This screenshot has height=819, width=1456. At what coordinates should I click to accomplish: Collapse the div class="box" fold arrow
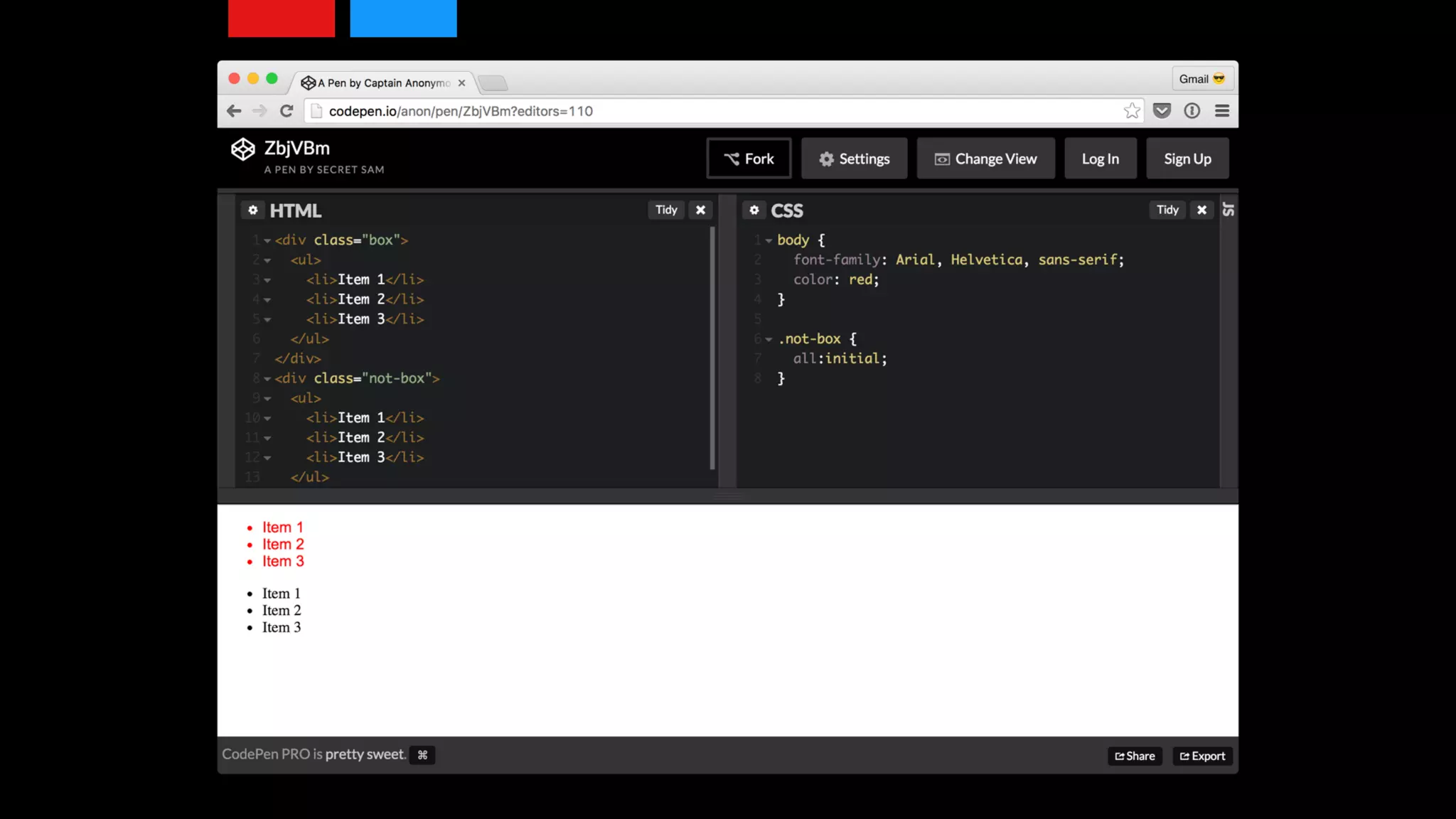[267, 241]
